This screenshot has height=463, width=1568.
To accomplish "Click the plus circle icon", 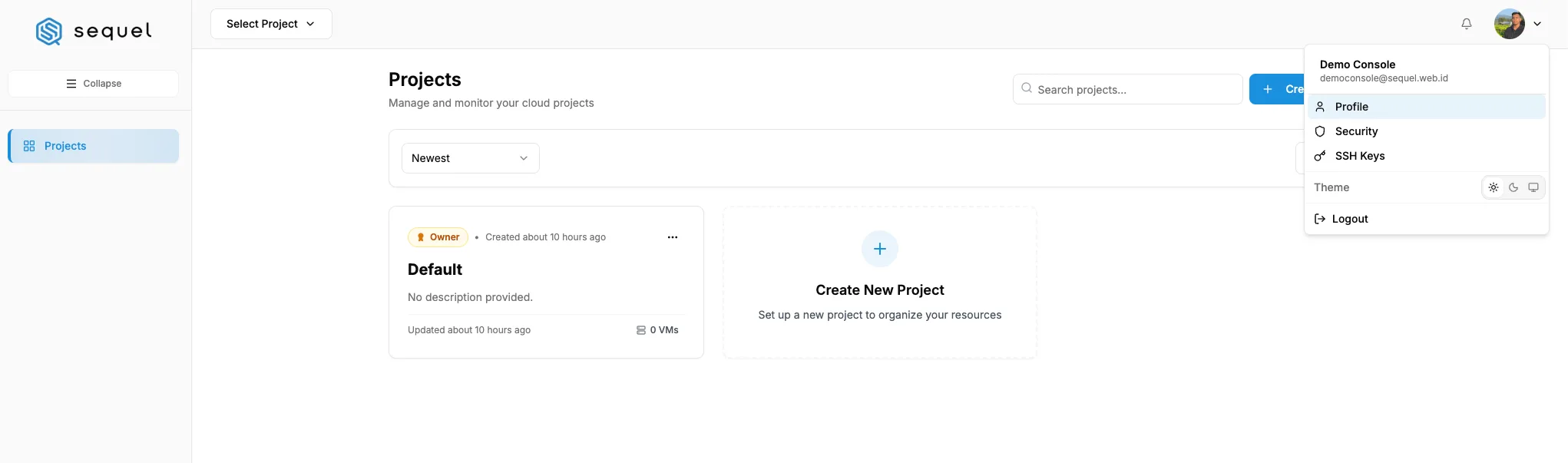I will (880, 249).
